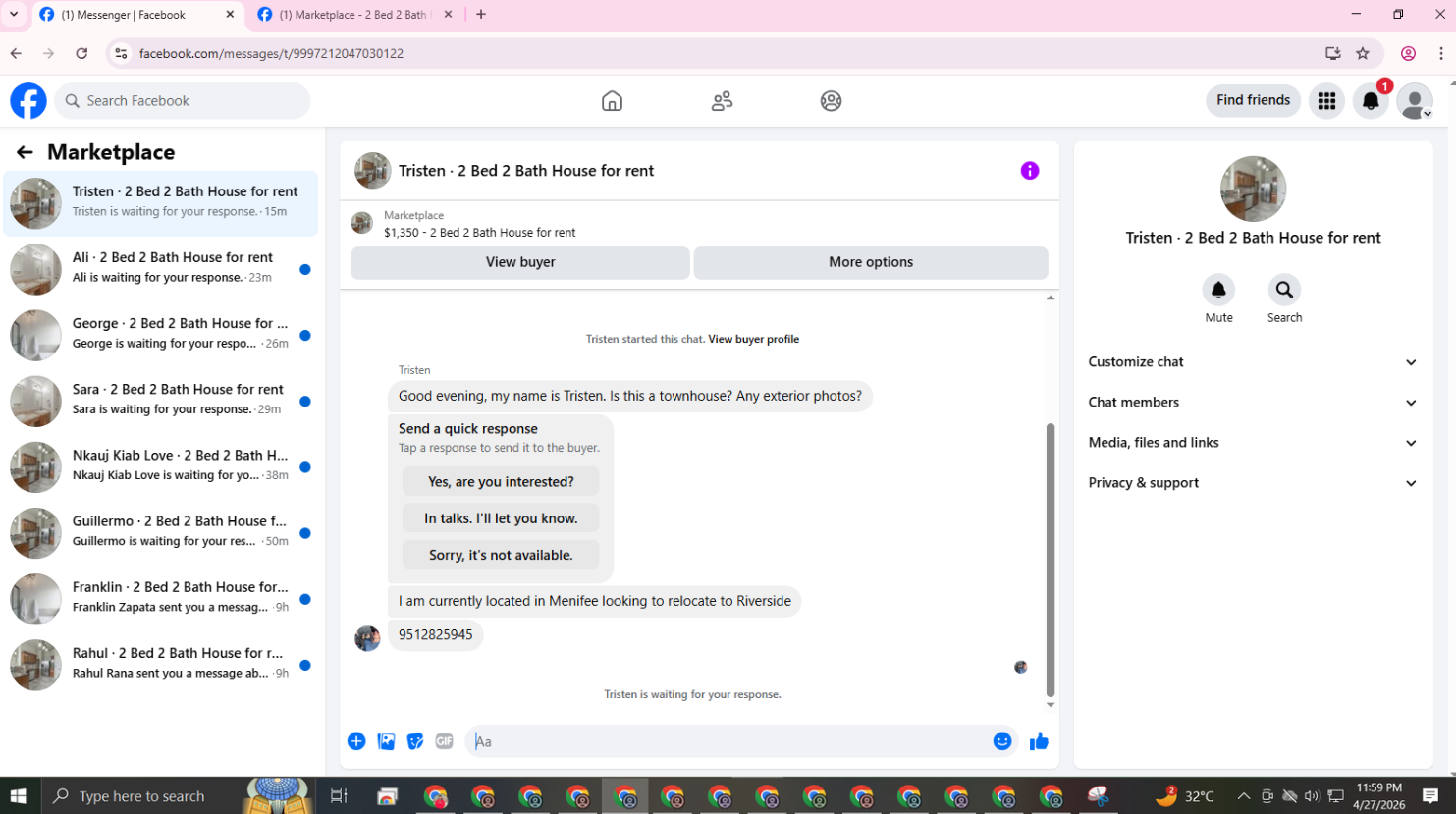Open a new browser tab
Viewport: 1456px width, 814px height.
click(x=481, y=15)
